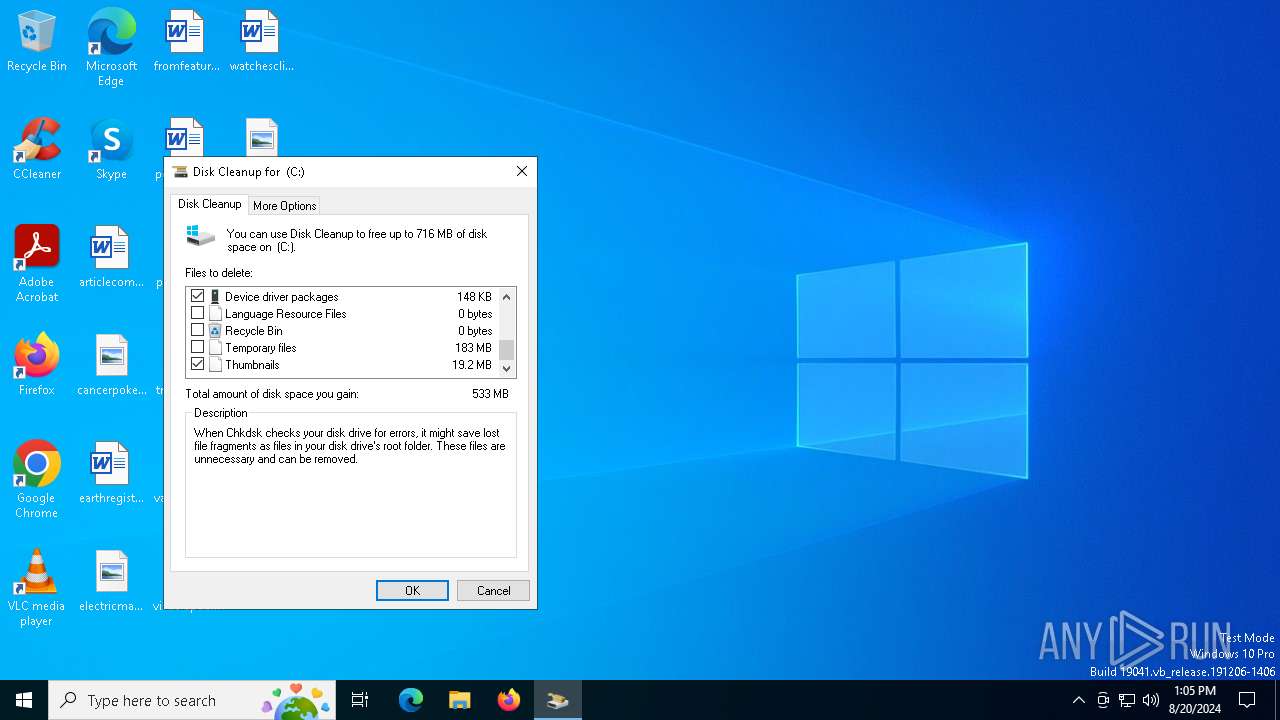Open Task View from taskbar
1280x720 pixels.
tap(360, 700)
